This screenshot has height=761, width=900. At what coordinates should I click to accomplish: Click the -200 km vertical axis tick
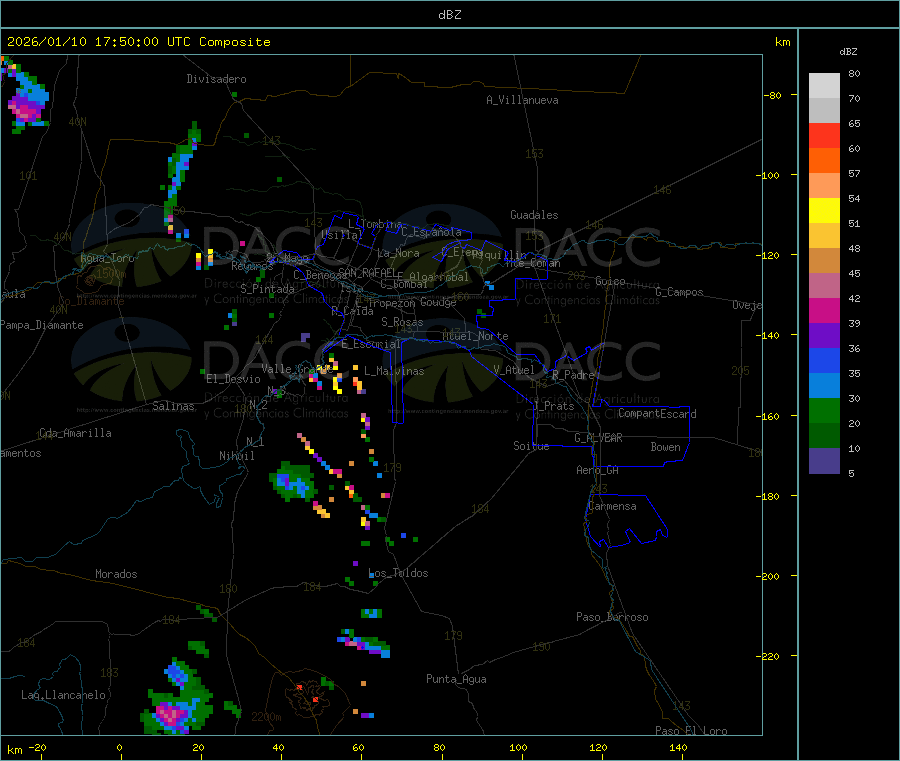click(x=770, y=576)
